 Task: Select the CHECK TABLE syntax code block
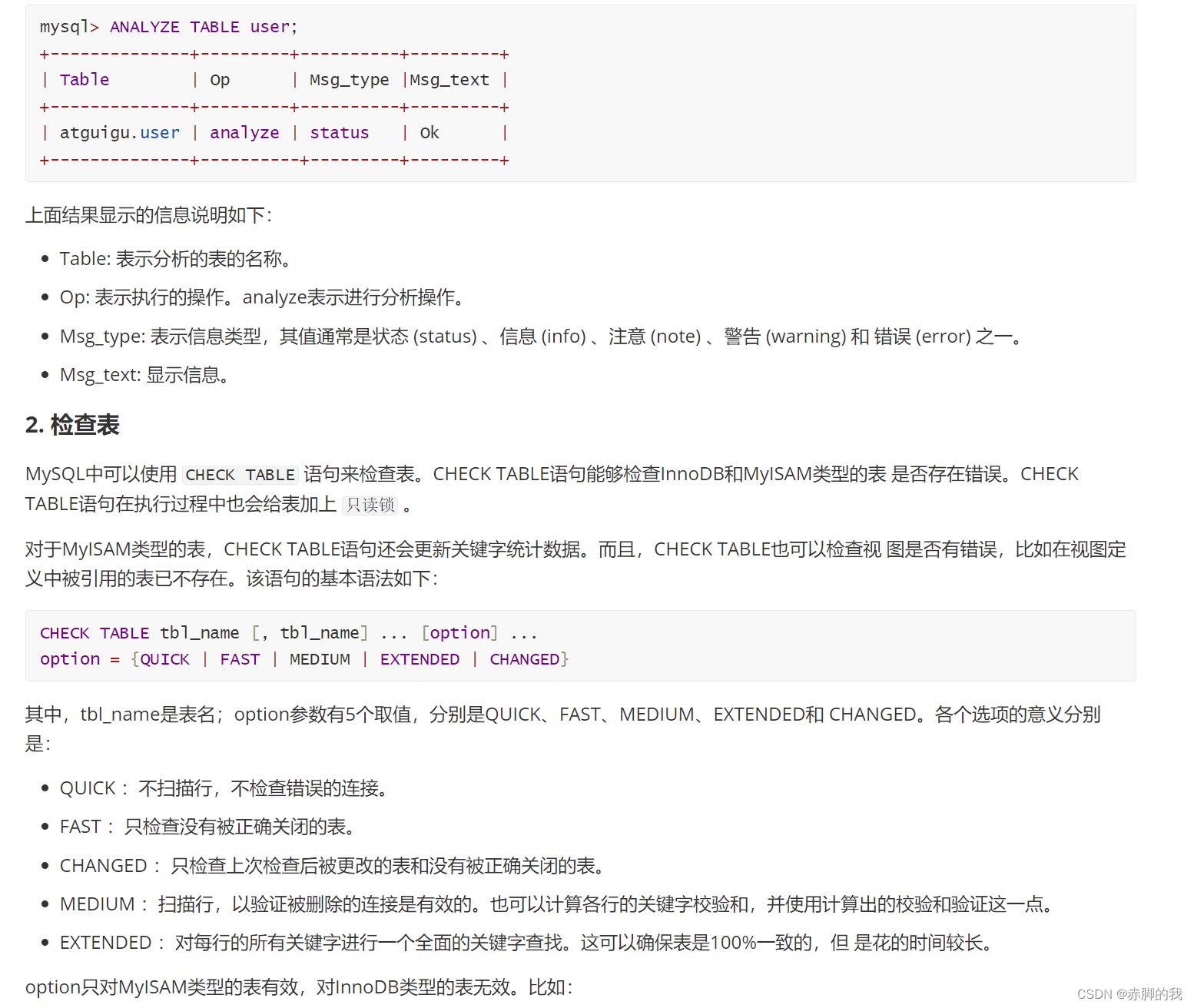[307, 645]
